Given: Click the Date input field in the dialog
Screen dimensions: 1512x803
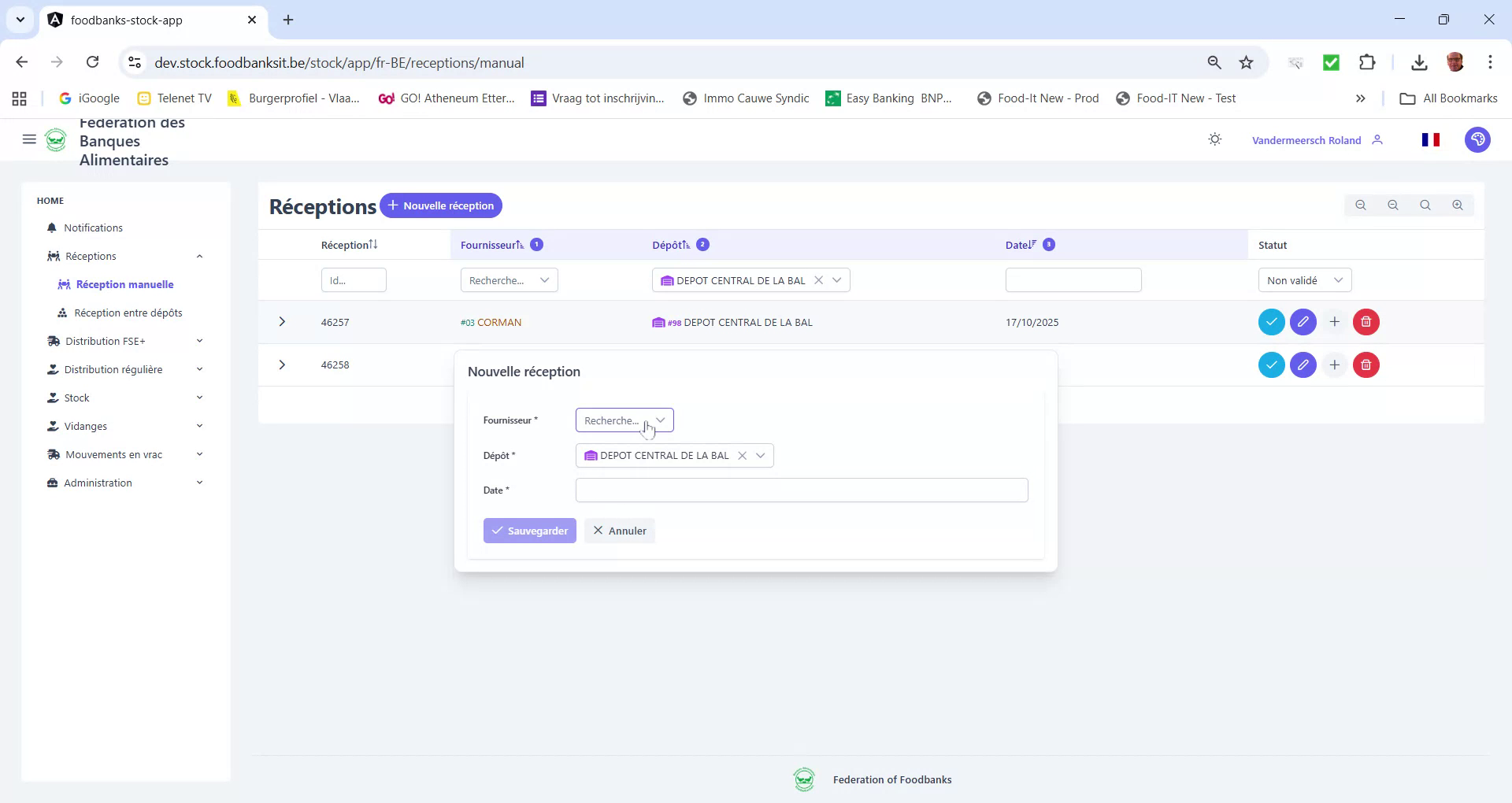Looking at the screenshot, I should [801, 490].
